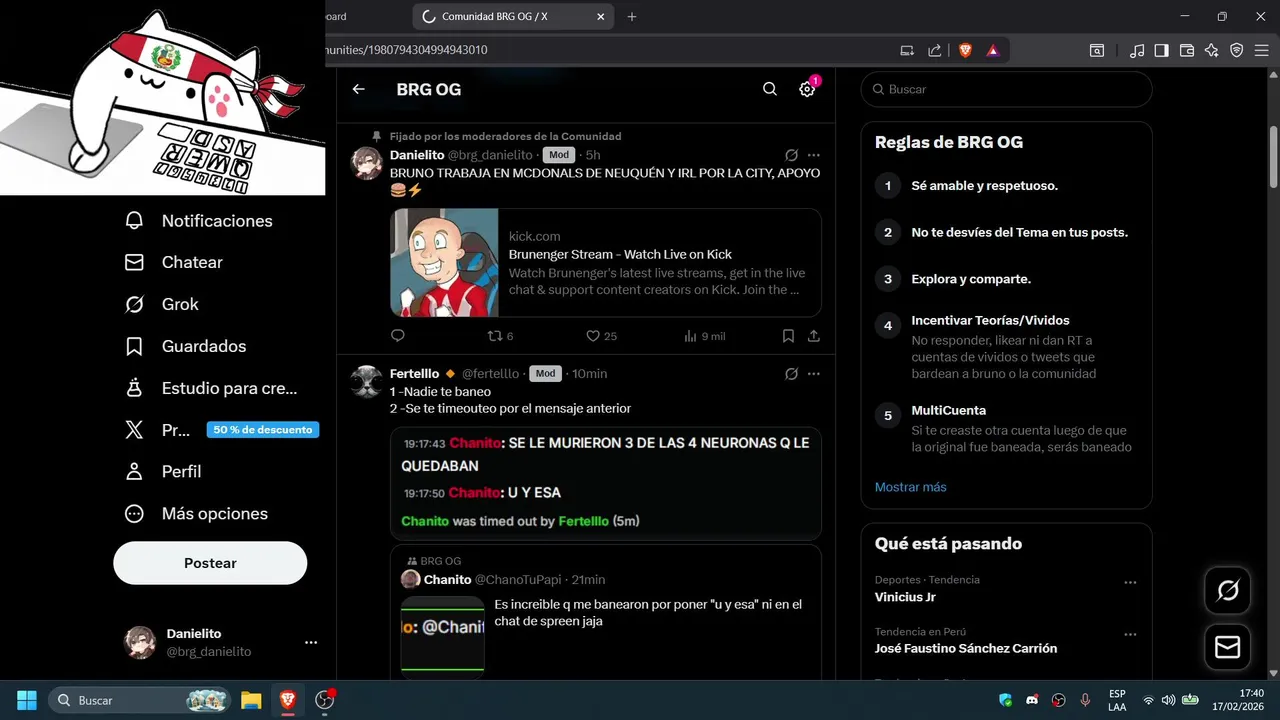Image resolution: width=1280 pixels, height=720 pixels.
Task: Open the kick.com Brunenger Stream link card
Action: point(606,262)
